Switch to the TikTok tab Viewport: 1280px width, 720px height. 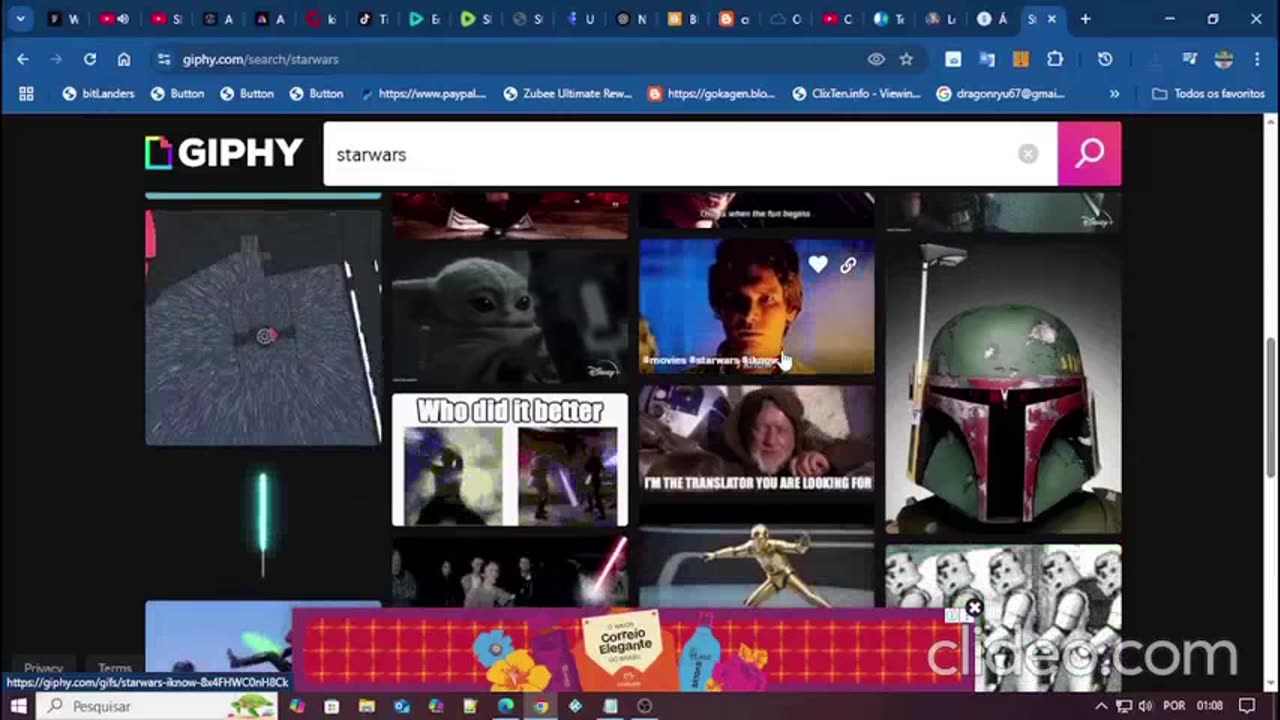[x=372, y=19]
